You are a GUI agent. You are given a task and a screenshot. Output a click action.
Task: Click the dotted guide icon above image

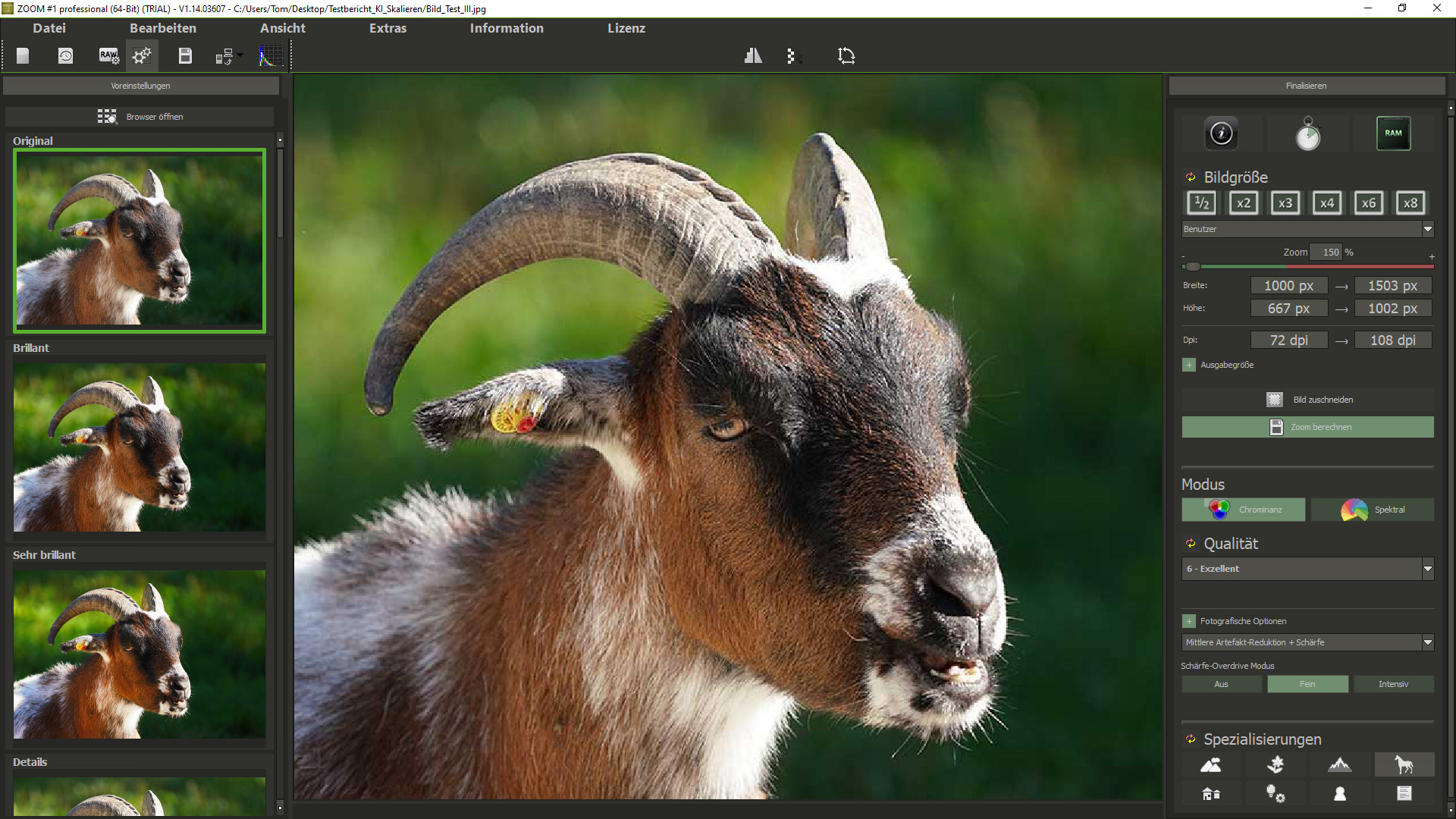click(792, 56)
